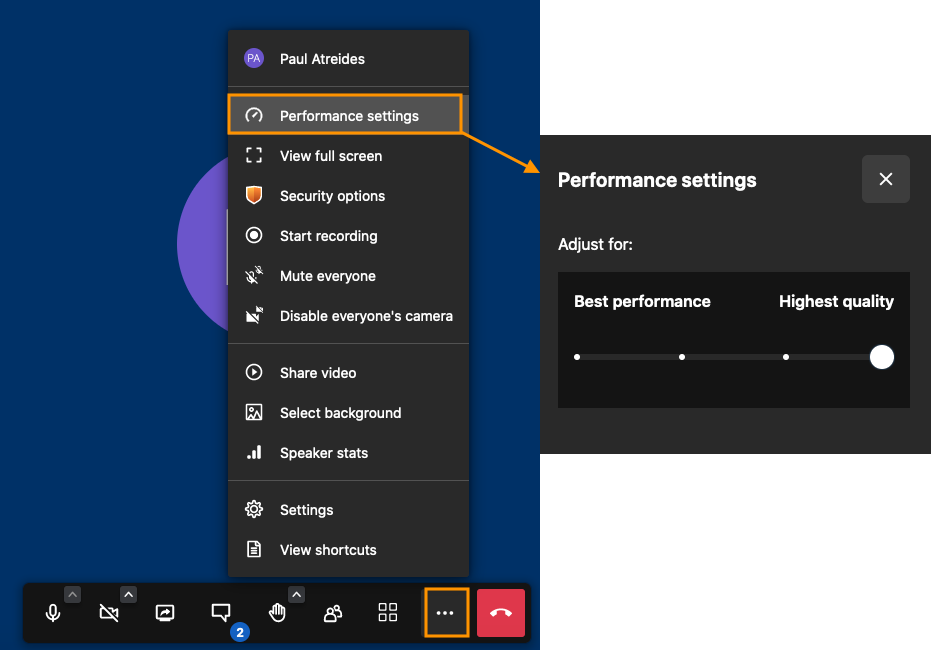Open the participants panel icon
The image size is (931, 650).
point(333,613)
